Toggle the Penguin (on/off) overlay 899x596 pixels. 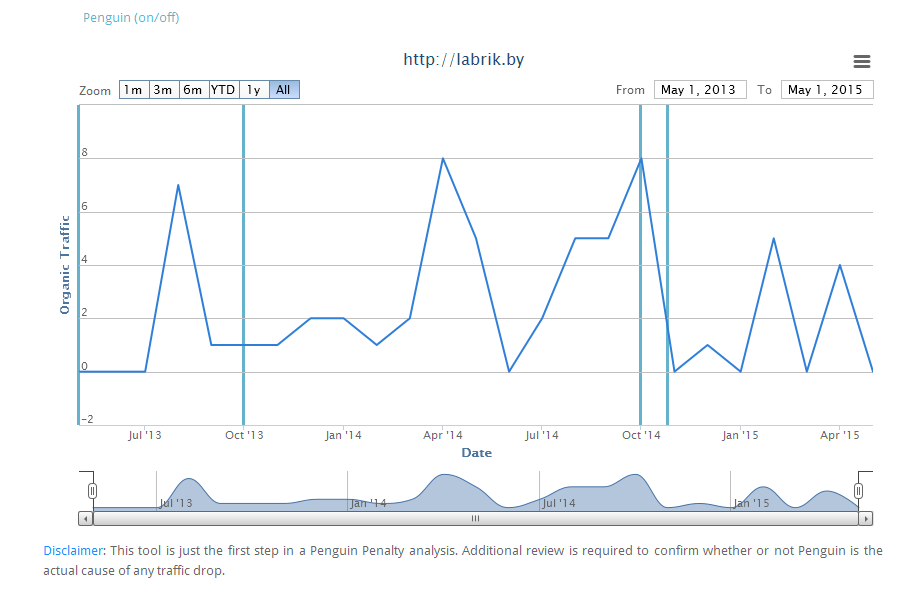[x=131, y=18]
